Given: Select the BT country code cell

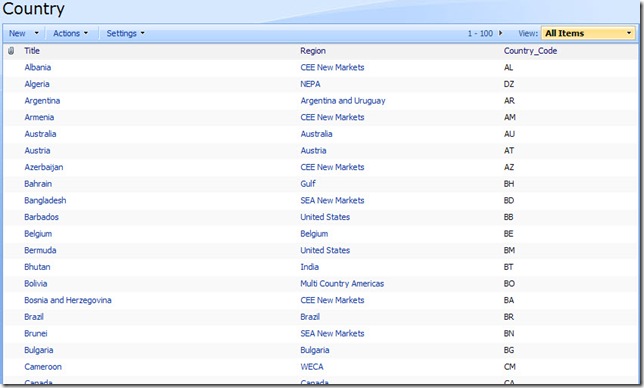Looking at the screenshot, I should (x=508, y=267).
